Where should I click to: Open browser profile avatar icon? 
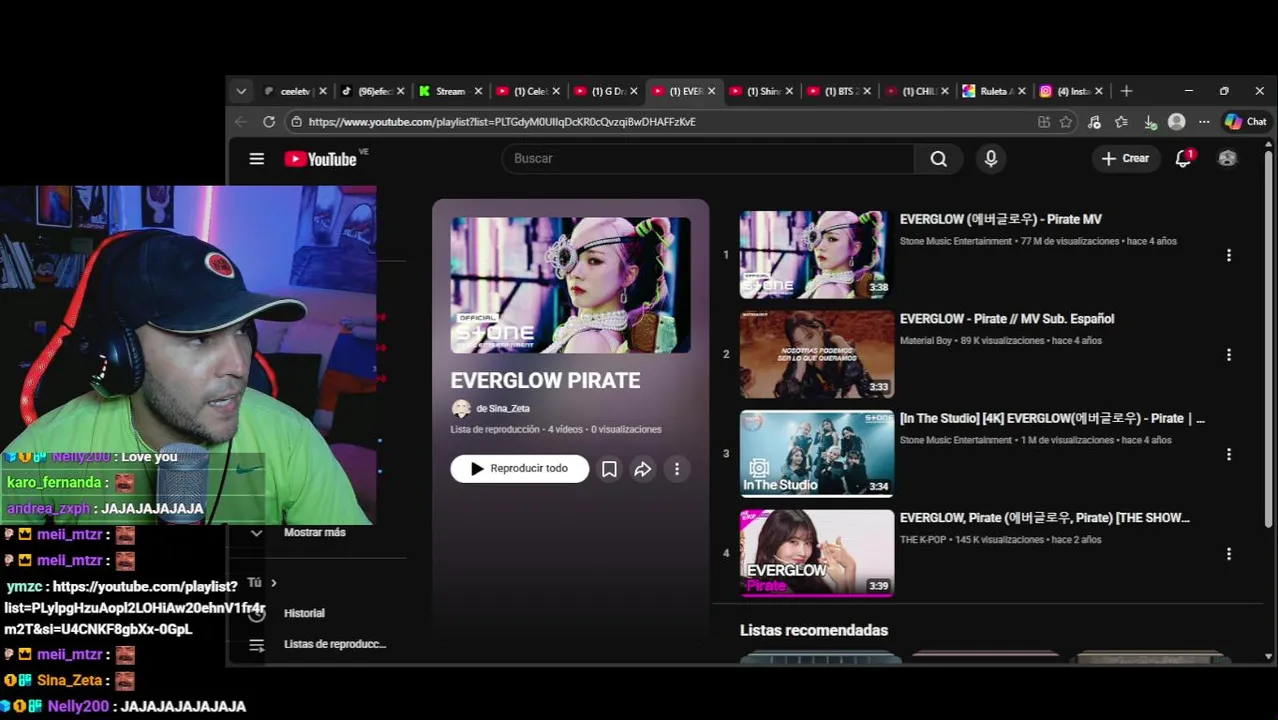coord(1177,122)
